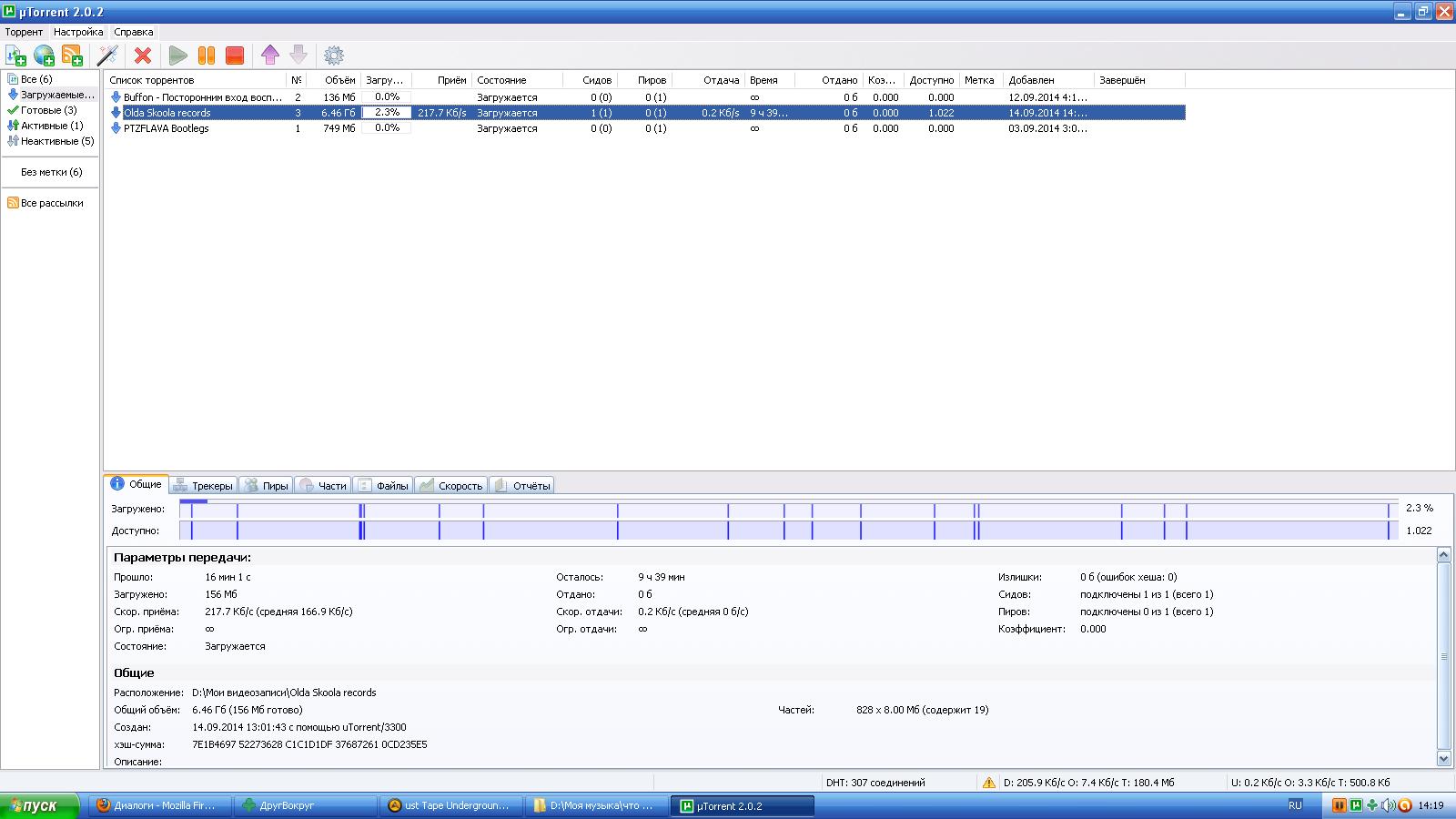Select Загружаемые category in sidebar
The height and width of the screenshot is (819, 1456).
tap(51, 95)
